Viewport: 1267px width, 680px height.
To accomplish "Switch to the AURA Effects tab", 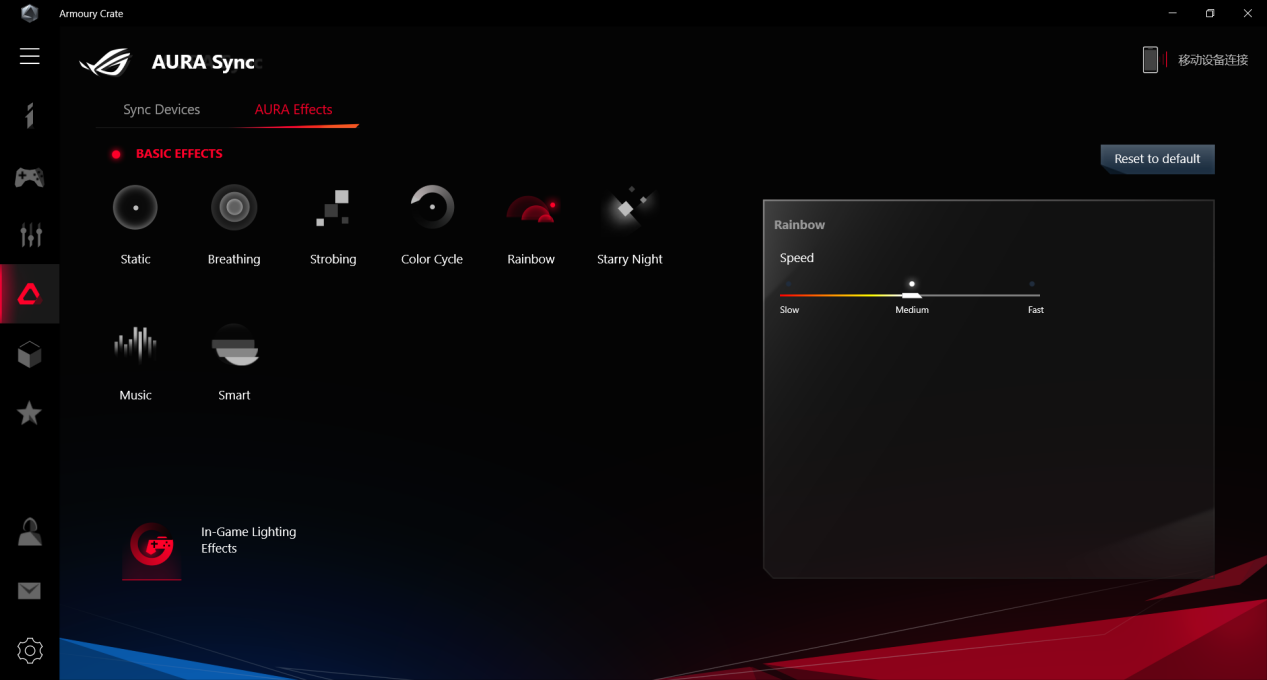I will (x=293, y=110).
